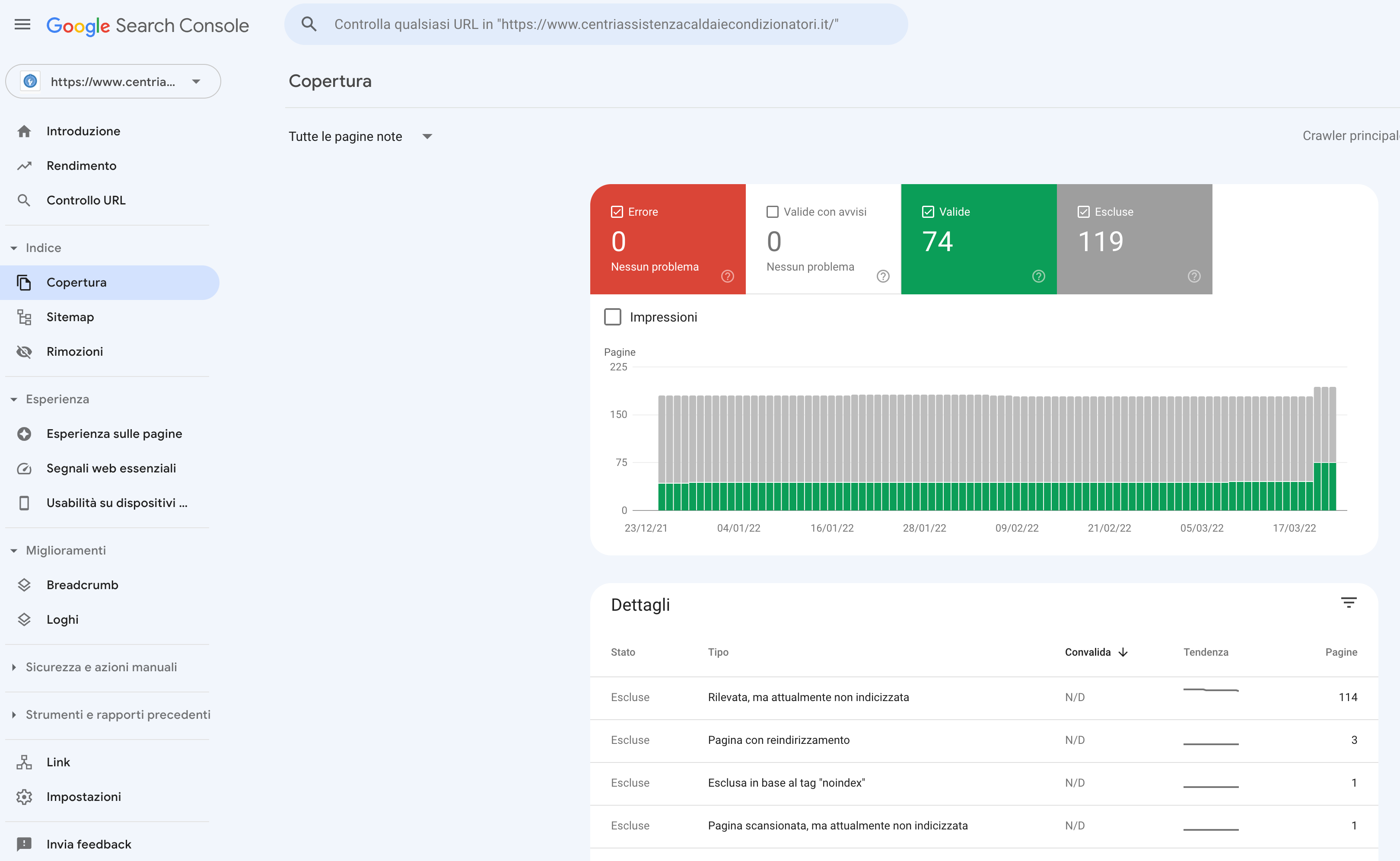Click the 74 Valide count
The image size is (1400, 861).
point(937,242)
